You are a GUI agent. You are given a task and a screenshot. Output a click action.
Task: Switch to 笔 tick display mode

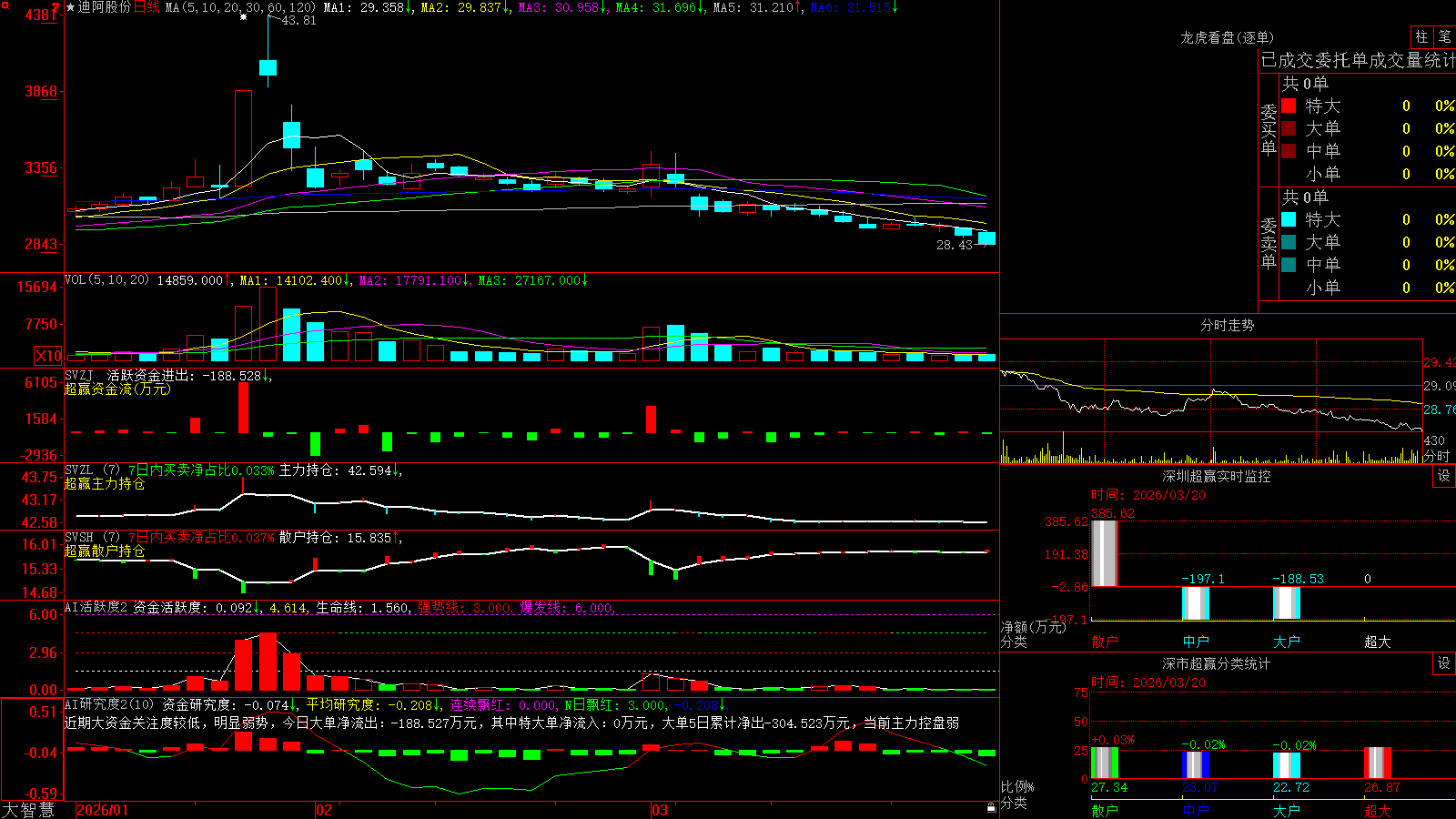pyautogui.click(x=1444, y=36)
